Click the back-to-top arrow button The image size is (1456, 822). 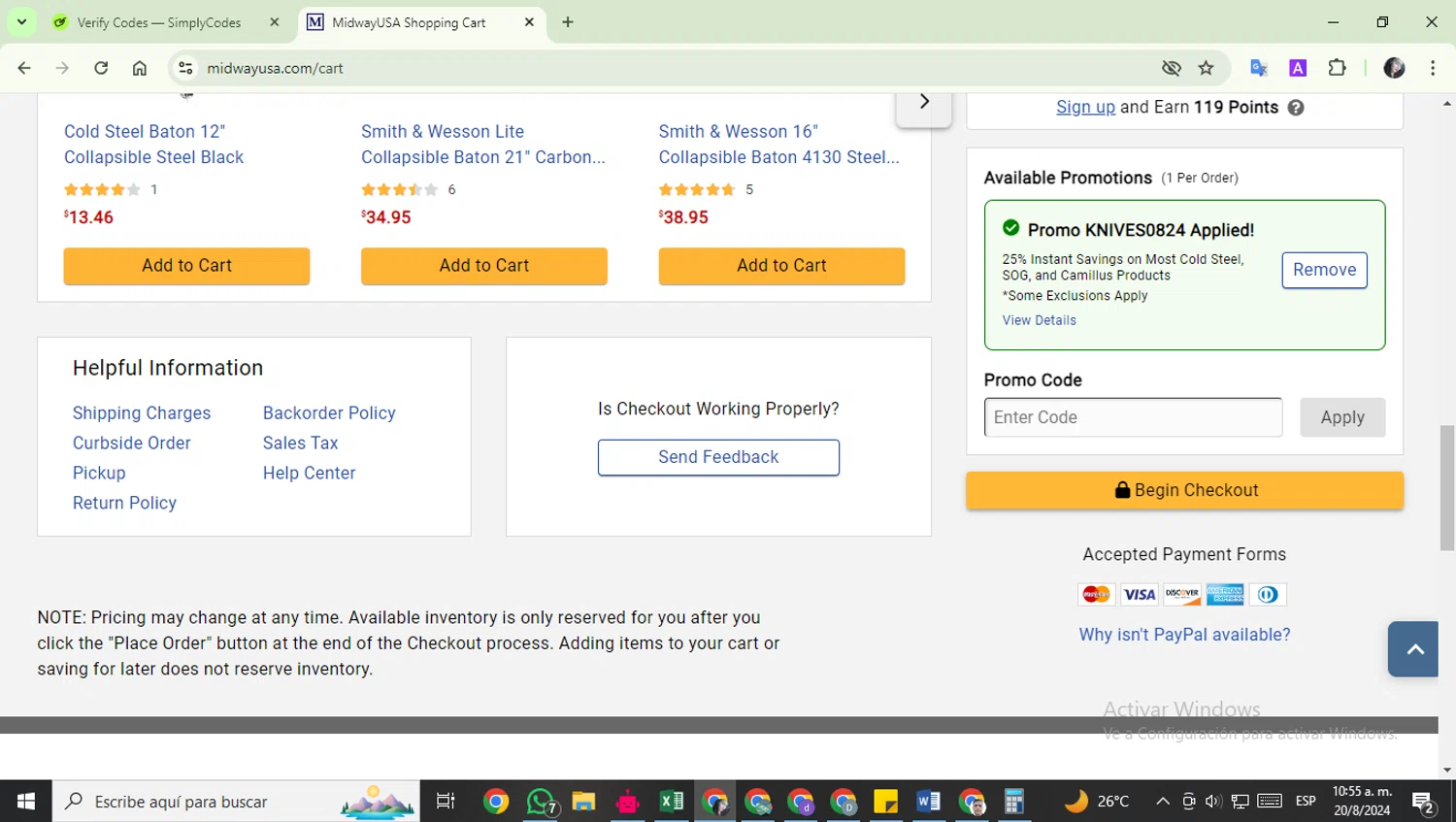[x=1414, y=648]
